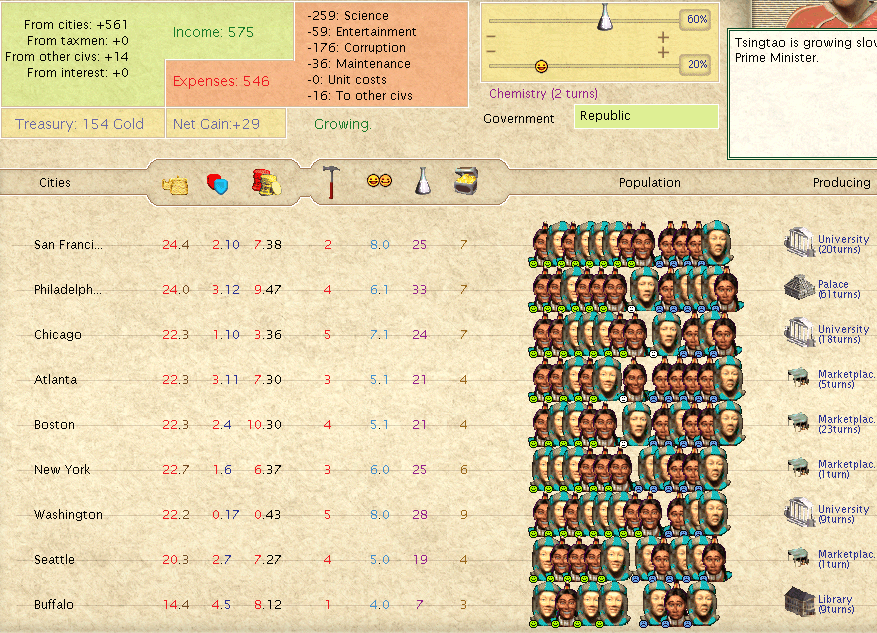Click Philadelphia's science value 33
Image resolution: width=877 pixels, height=633 pixels.
coord(419,289)
